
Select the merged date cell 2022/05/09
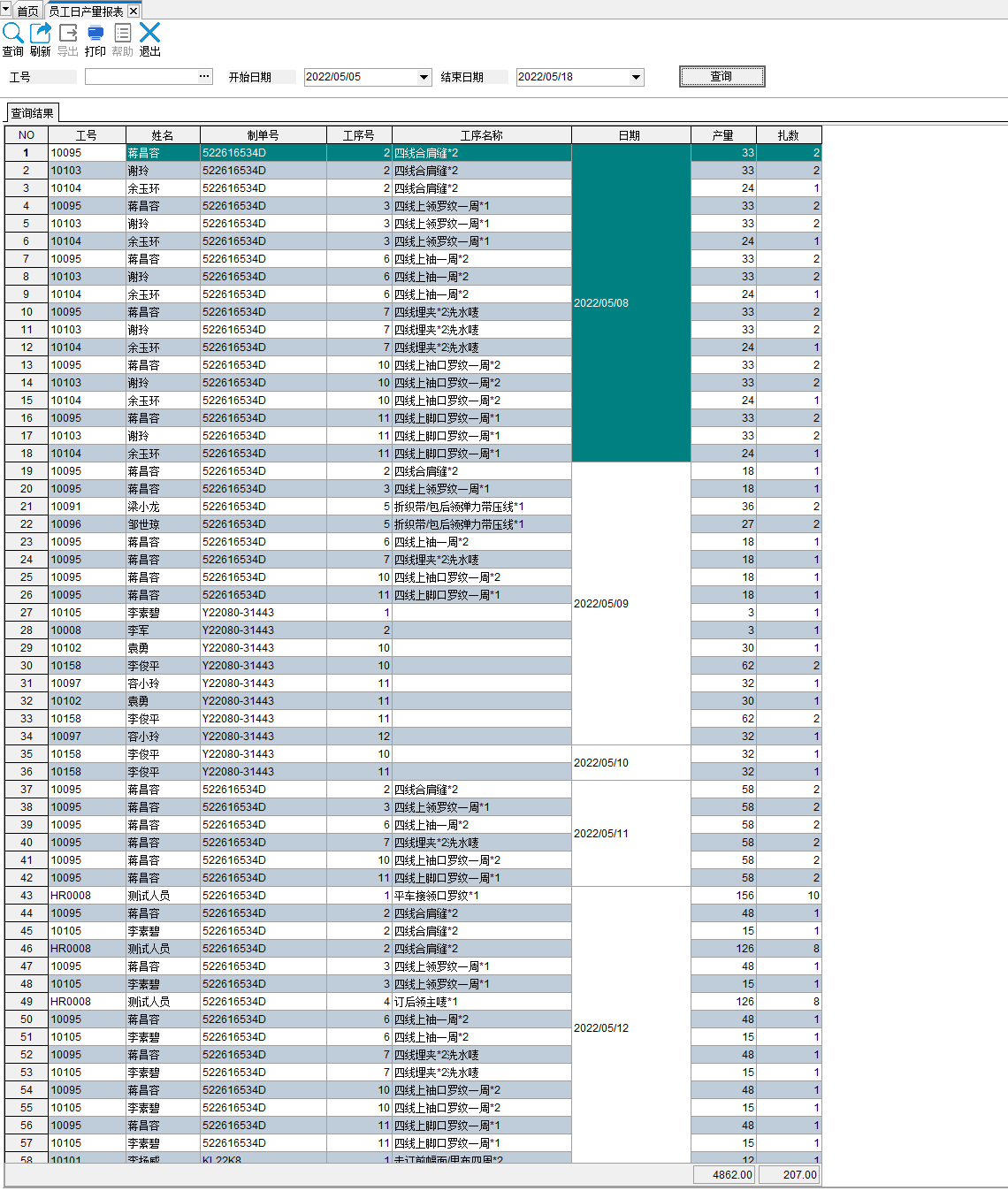(630, 603)
